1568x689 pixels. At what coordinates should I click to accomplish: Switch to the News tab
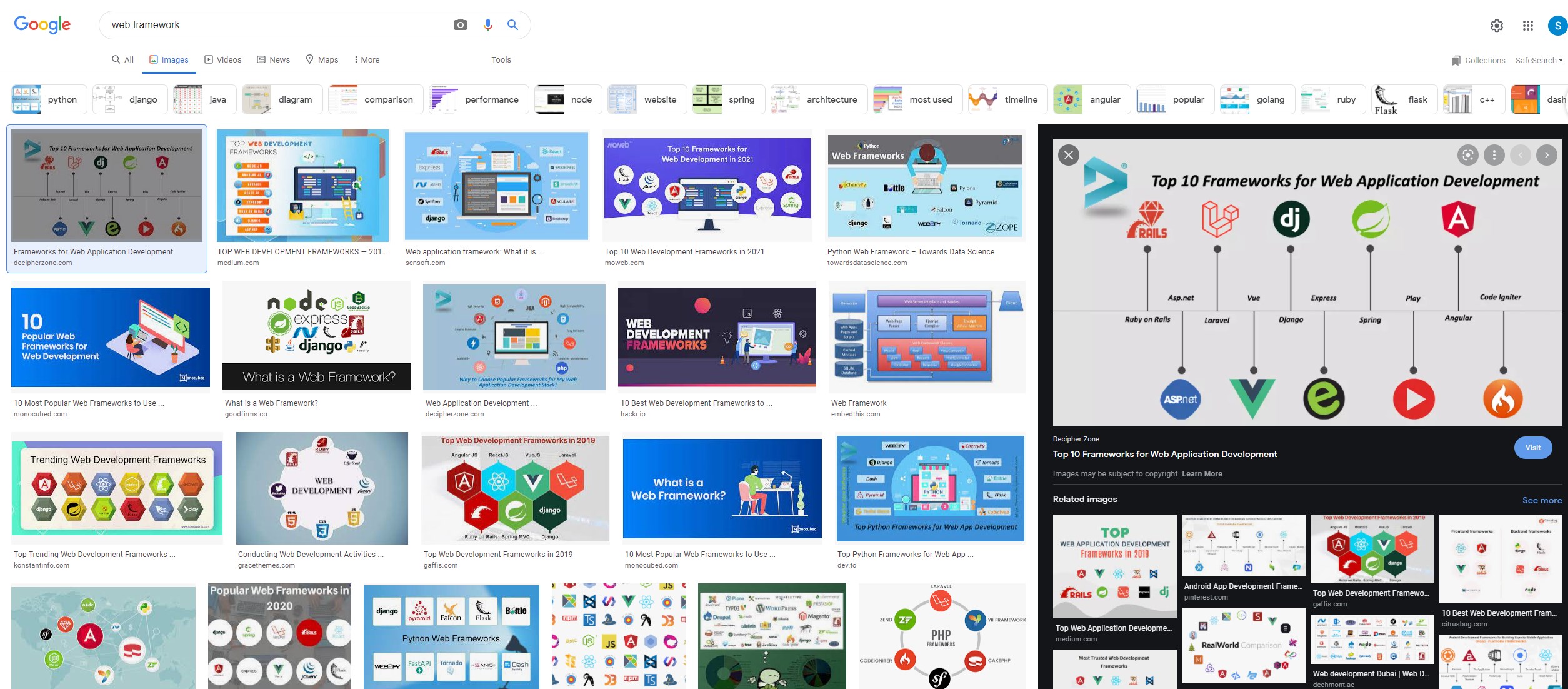pyautogui.click(x=274, y=59)
